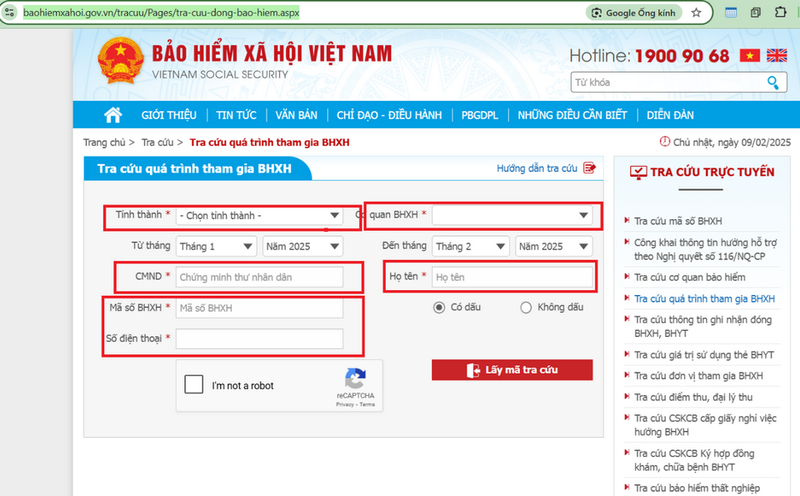This screenshot has width=800, height=496.
Task: Click the Từ khóa search box
Action: tap(667, 82)
